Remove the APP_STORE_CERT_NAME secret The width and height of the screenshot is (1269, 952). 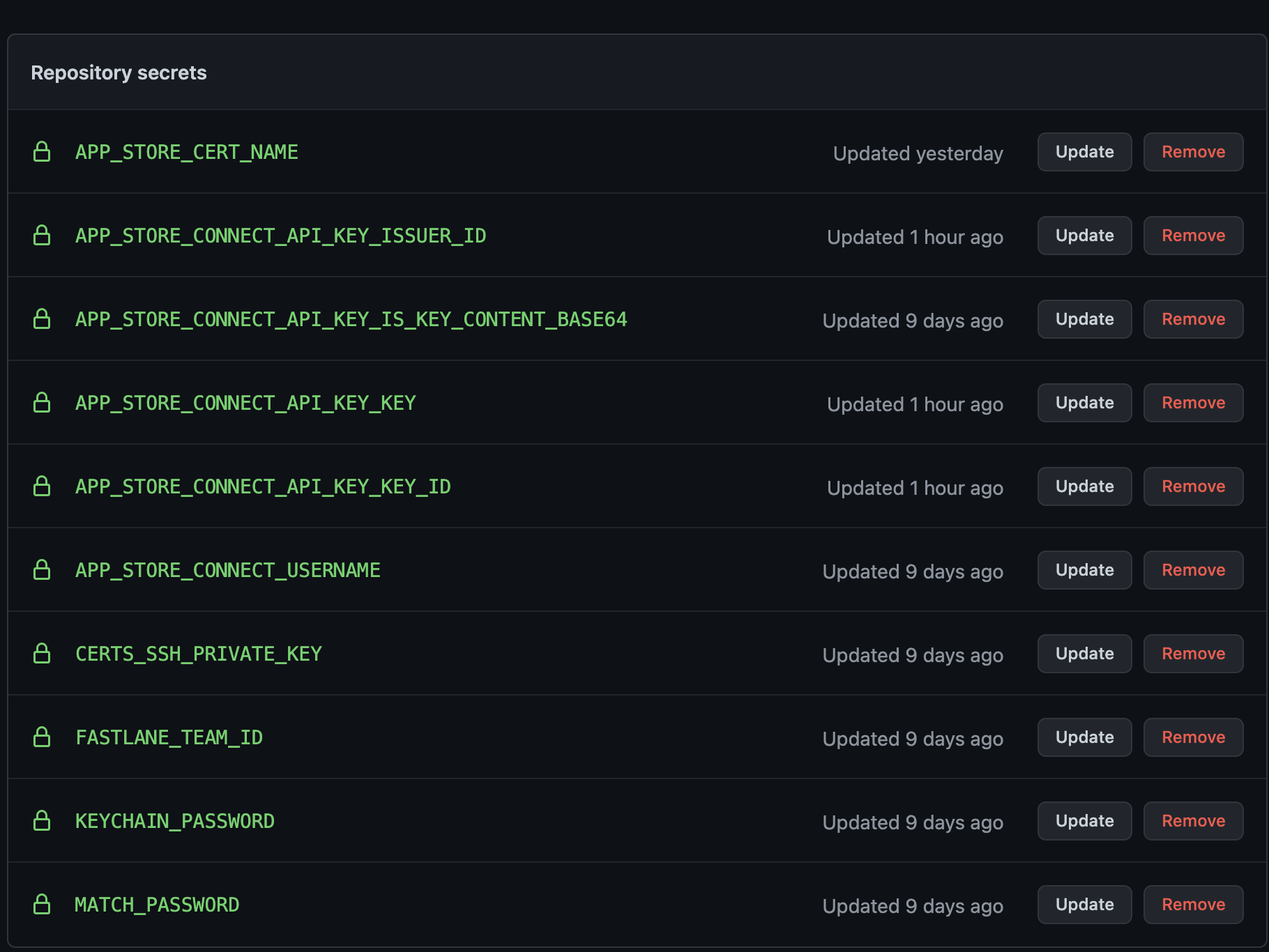point(1193,152)
